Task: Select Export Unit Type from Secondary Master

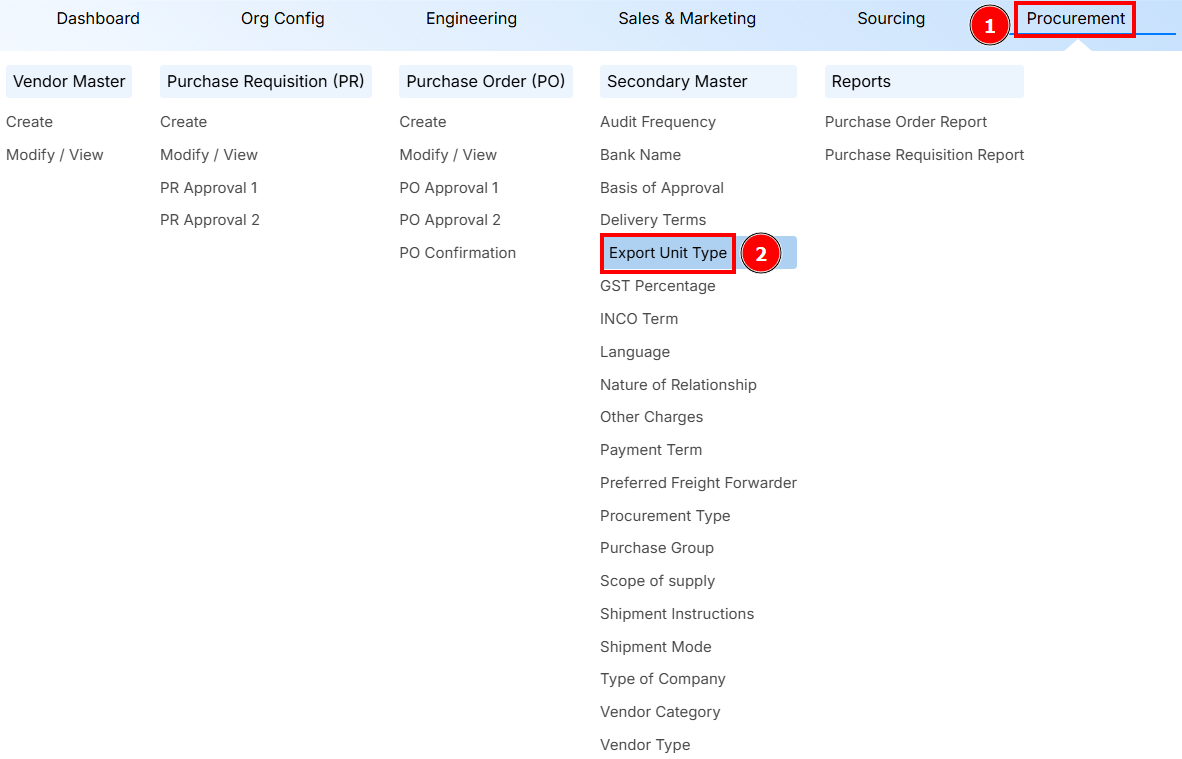Action: pos(667,253)
